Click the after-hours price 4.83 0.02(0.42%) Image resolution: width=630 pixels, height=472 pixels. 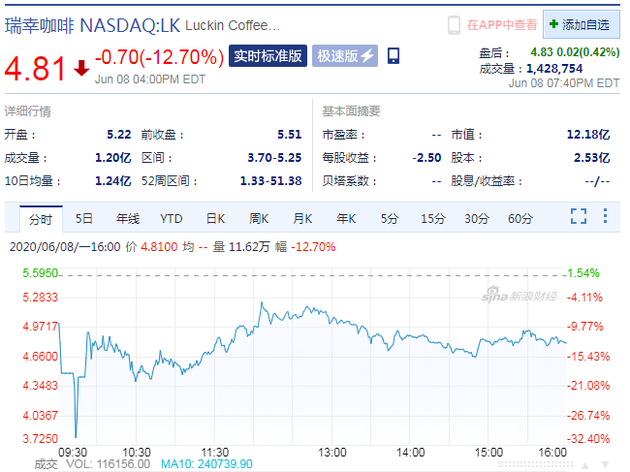click(575, 52)
